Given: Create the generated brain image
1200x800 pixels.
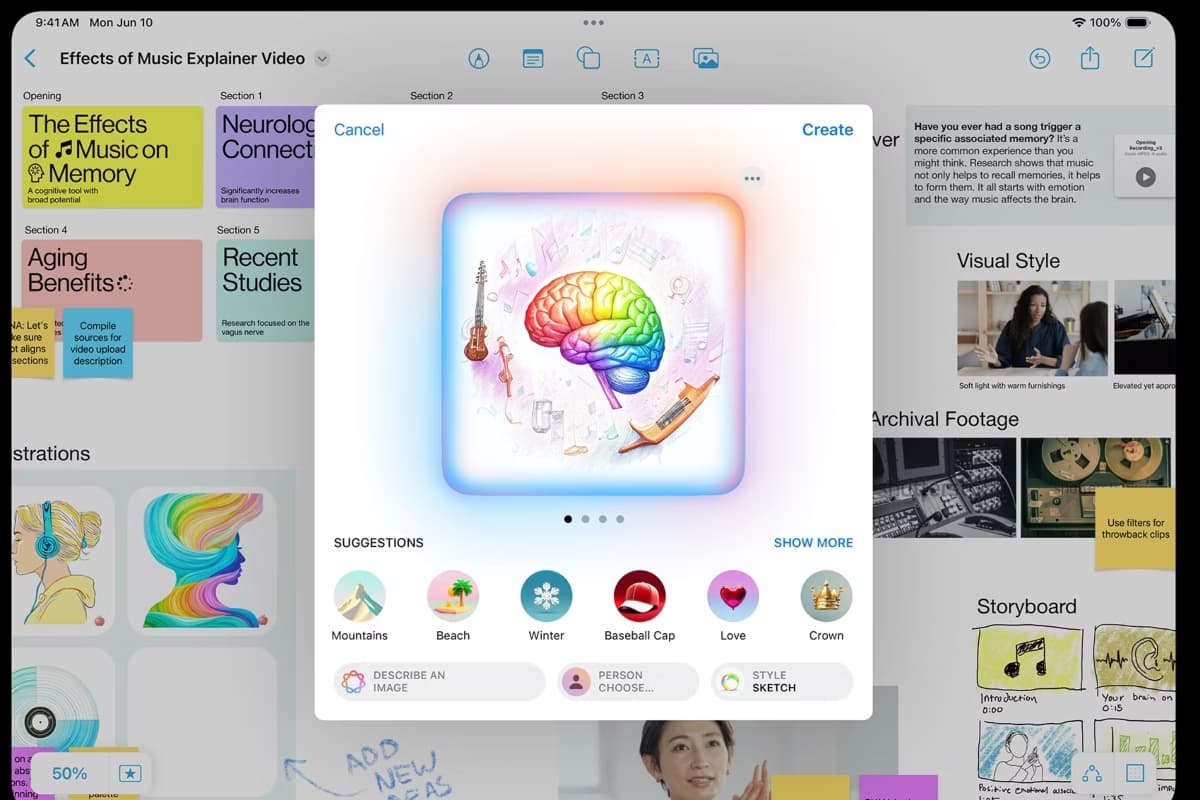Looking at the screenshot, I should (827, 129).
